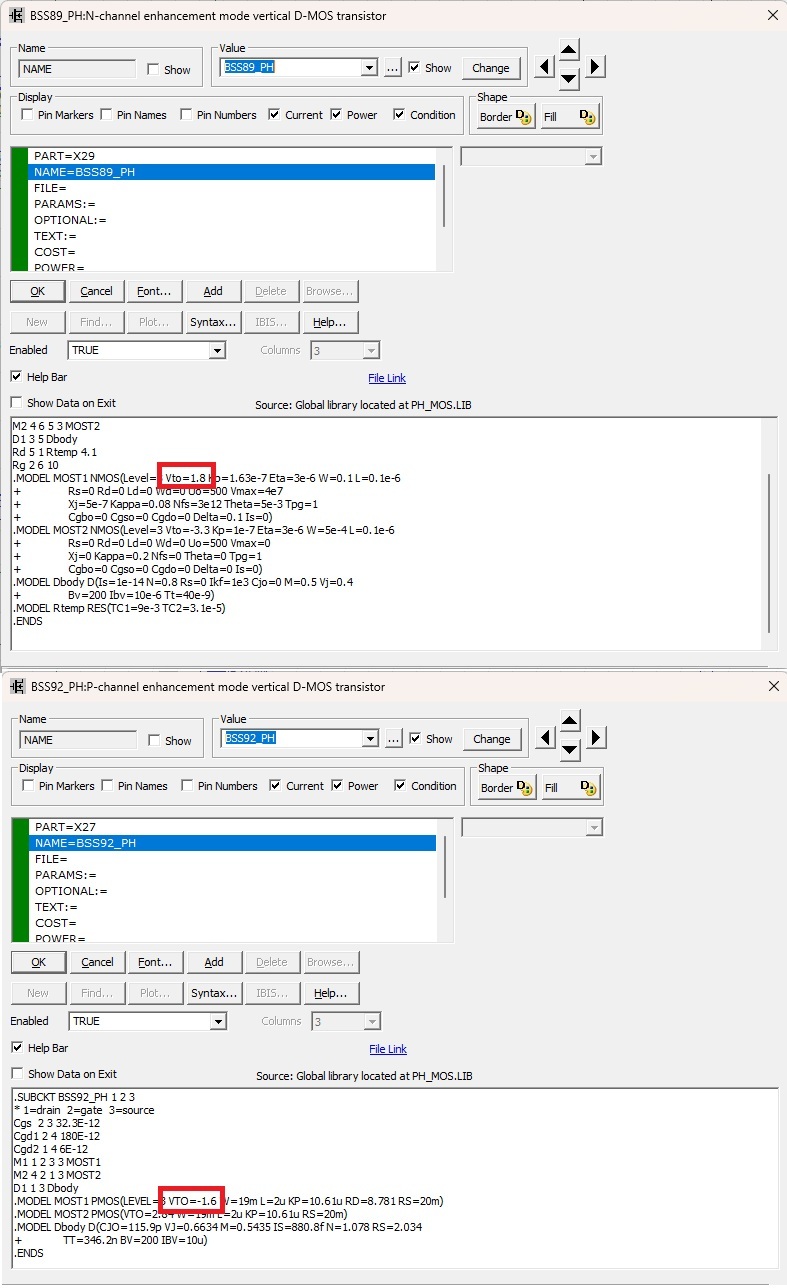Enable Pin Names in BSS89_PH dialog
The height and width of the screenshot is (1288, 787).
tap(107, 115)
